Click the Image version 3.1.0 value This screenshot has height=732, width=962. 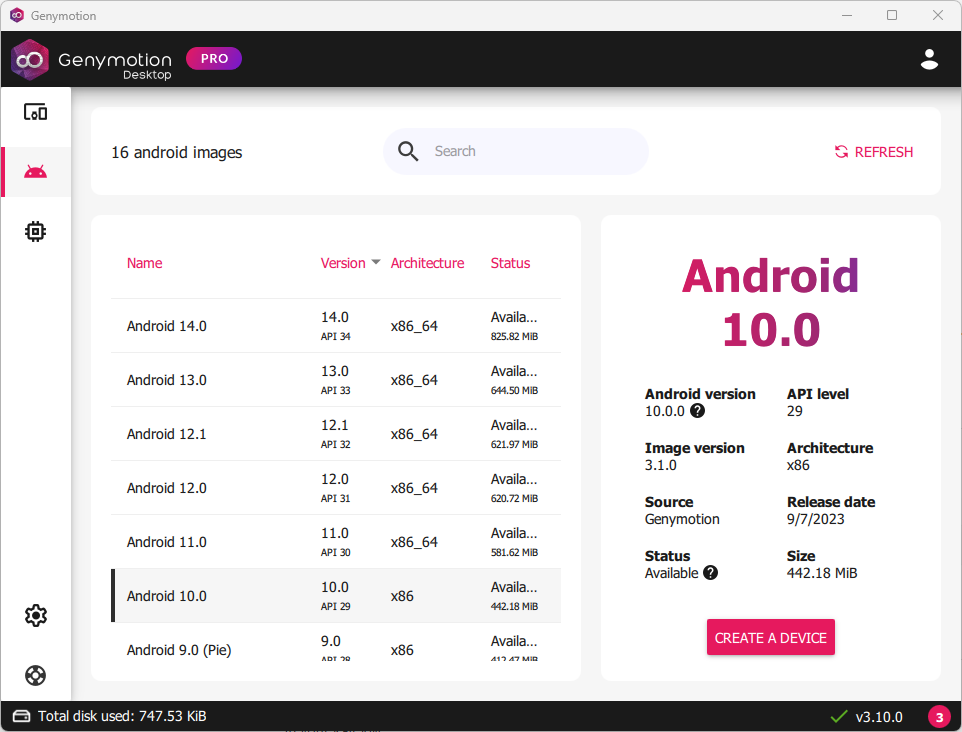[x=660, y=465]
